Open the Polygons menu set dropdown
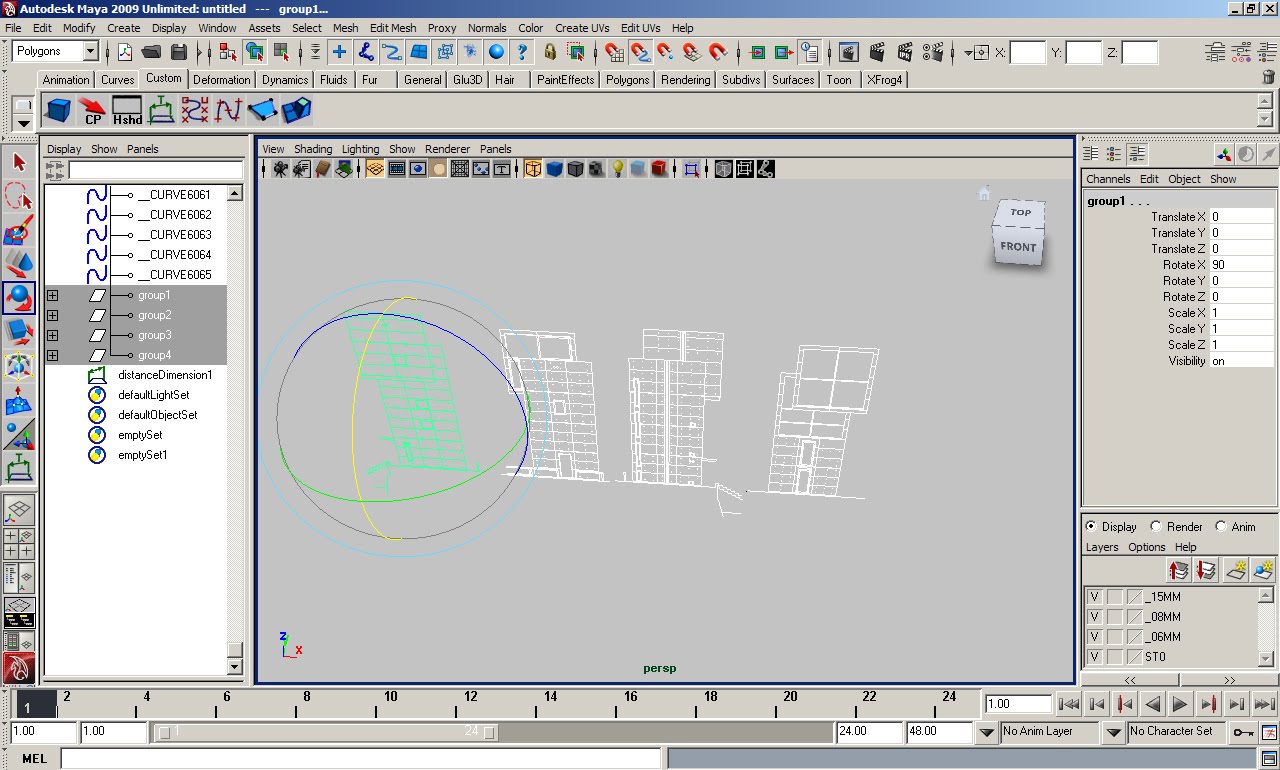The height and width of the screenshot is (770, 1280). [x=55, y=50]
